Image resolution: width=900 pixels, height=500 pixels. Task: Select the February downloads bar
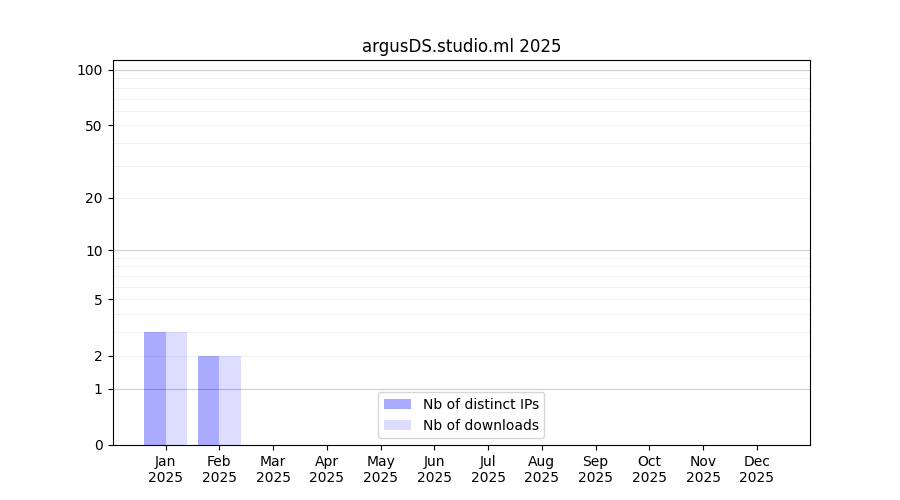click(x=230, y=400)
